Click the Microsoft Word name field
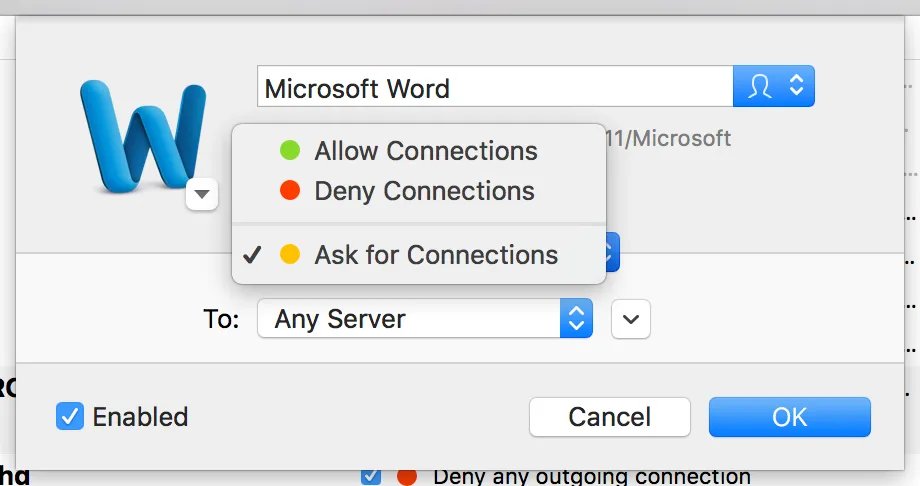Image resolution: width=920 pixels, height=486 pixels. 495,86
